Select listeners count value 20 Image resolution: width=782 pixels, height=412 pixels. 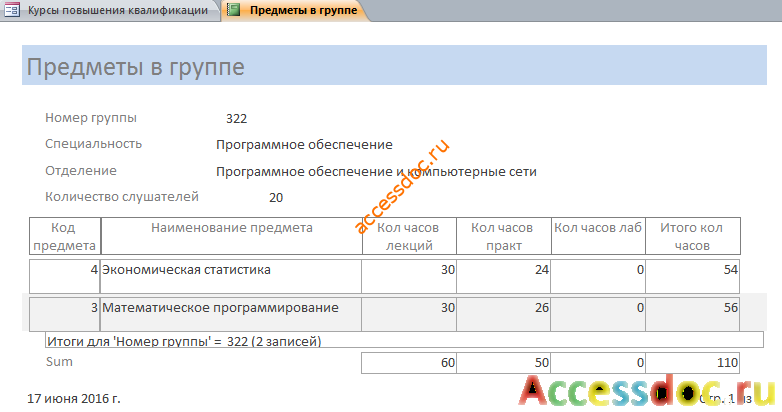(x=276, y=198)
